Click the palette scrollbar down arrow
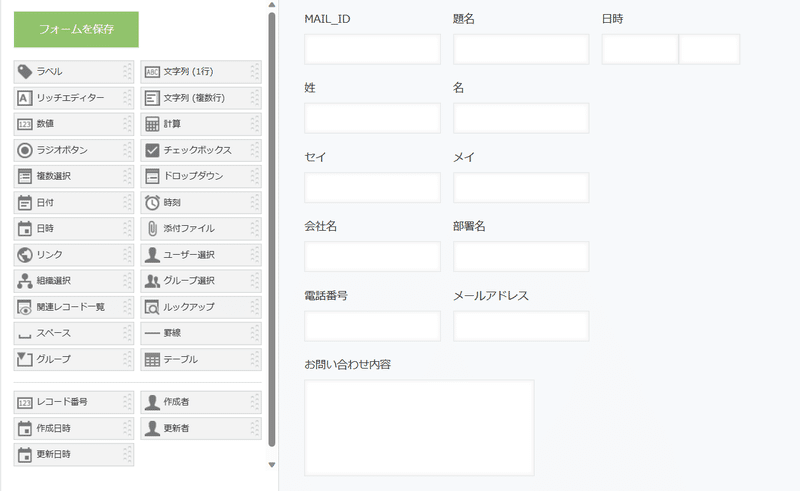The height and width of the screenshot is (491, 800). click(272, 464)
